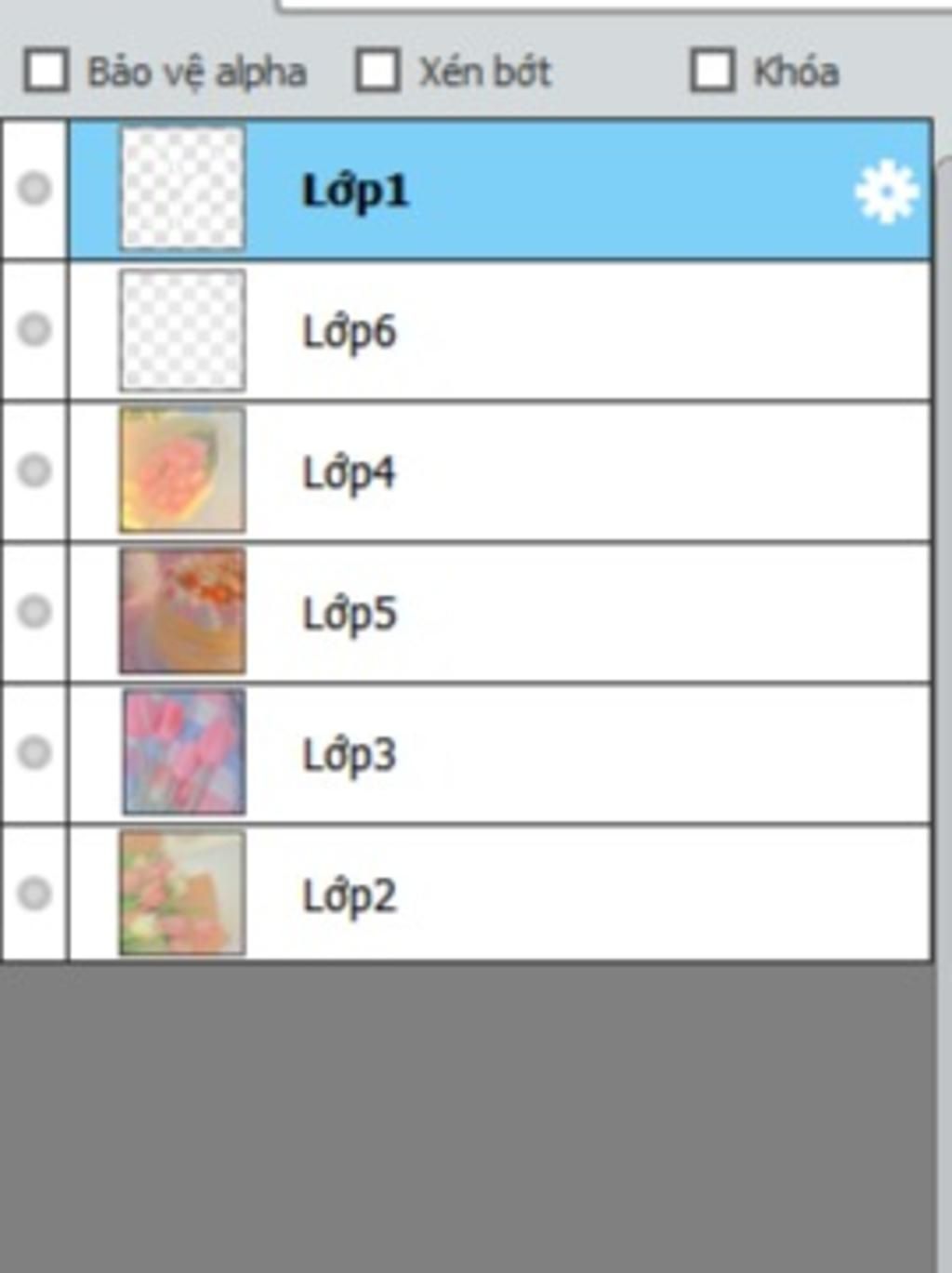Toggle visibility of Lớp1 layer
The image size is (952, 1273).
click(35, 189)
